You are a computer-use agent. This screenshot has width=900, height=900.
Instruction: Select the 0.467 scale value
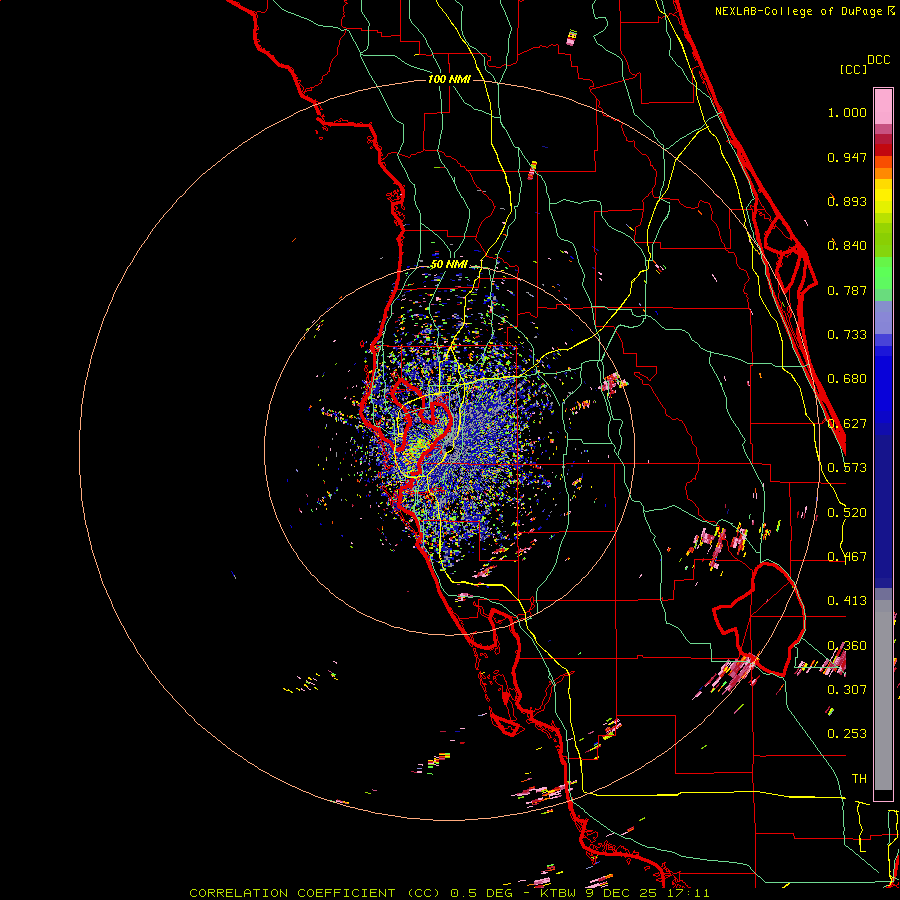click(847, 557)
